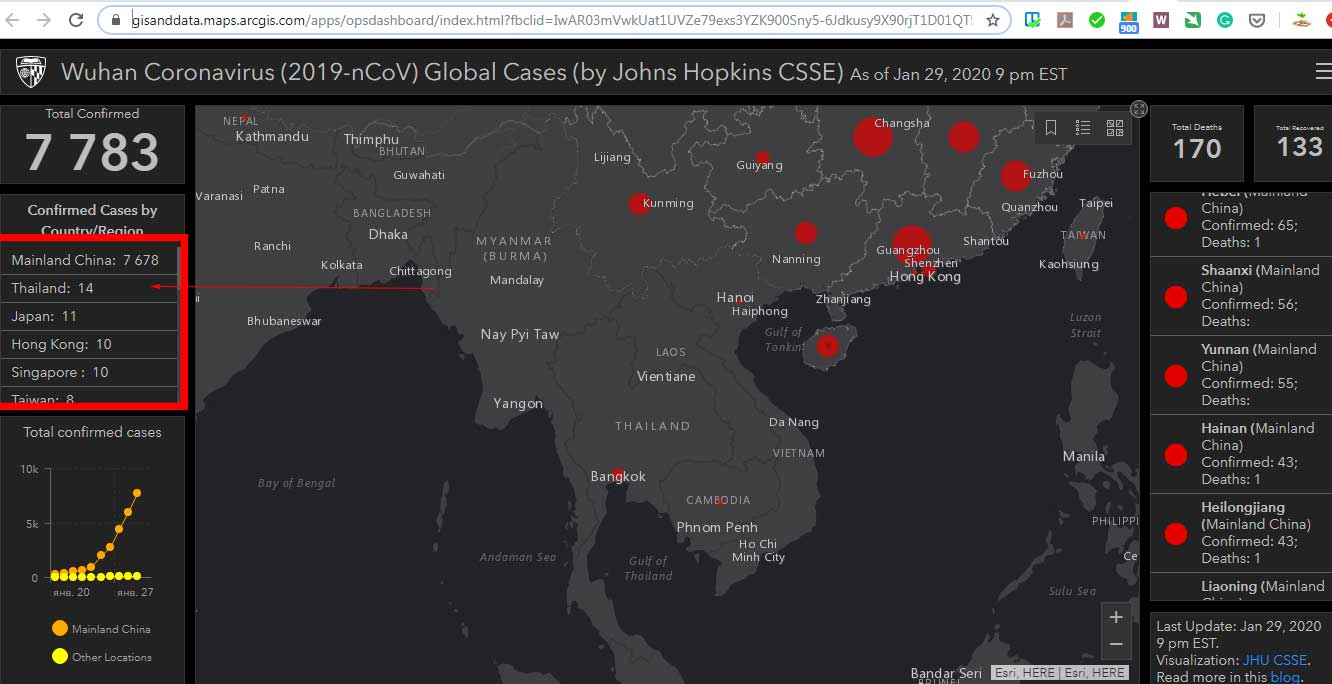1332x684 pixels.
Task: Open the JHU CSSE link
Action: pyautogui.click(x=1275, y=660)
